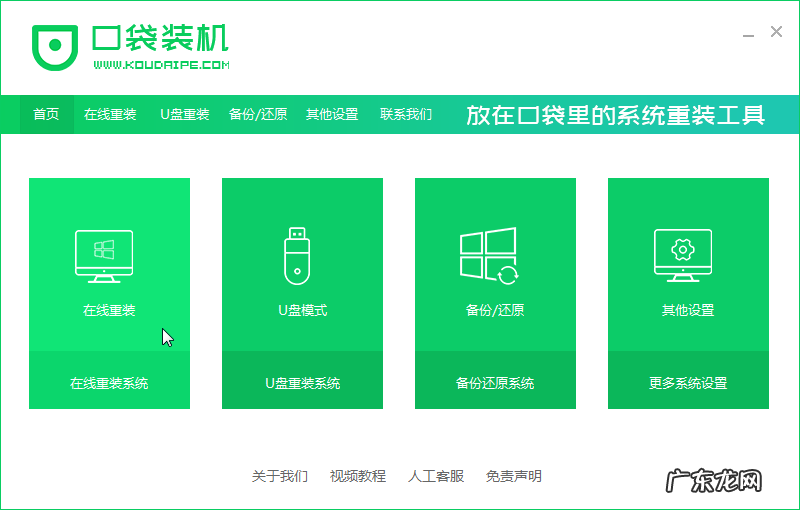Screen dimensions: 800x510
Task: Click the Windows backup/restore icon
Action: tap(489, 256)
